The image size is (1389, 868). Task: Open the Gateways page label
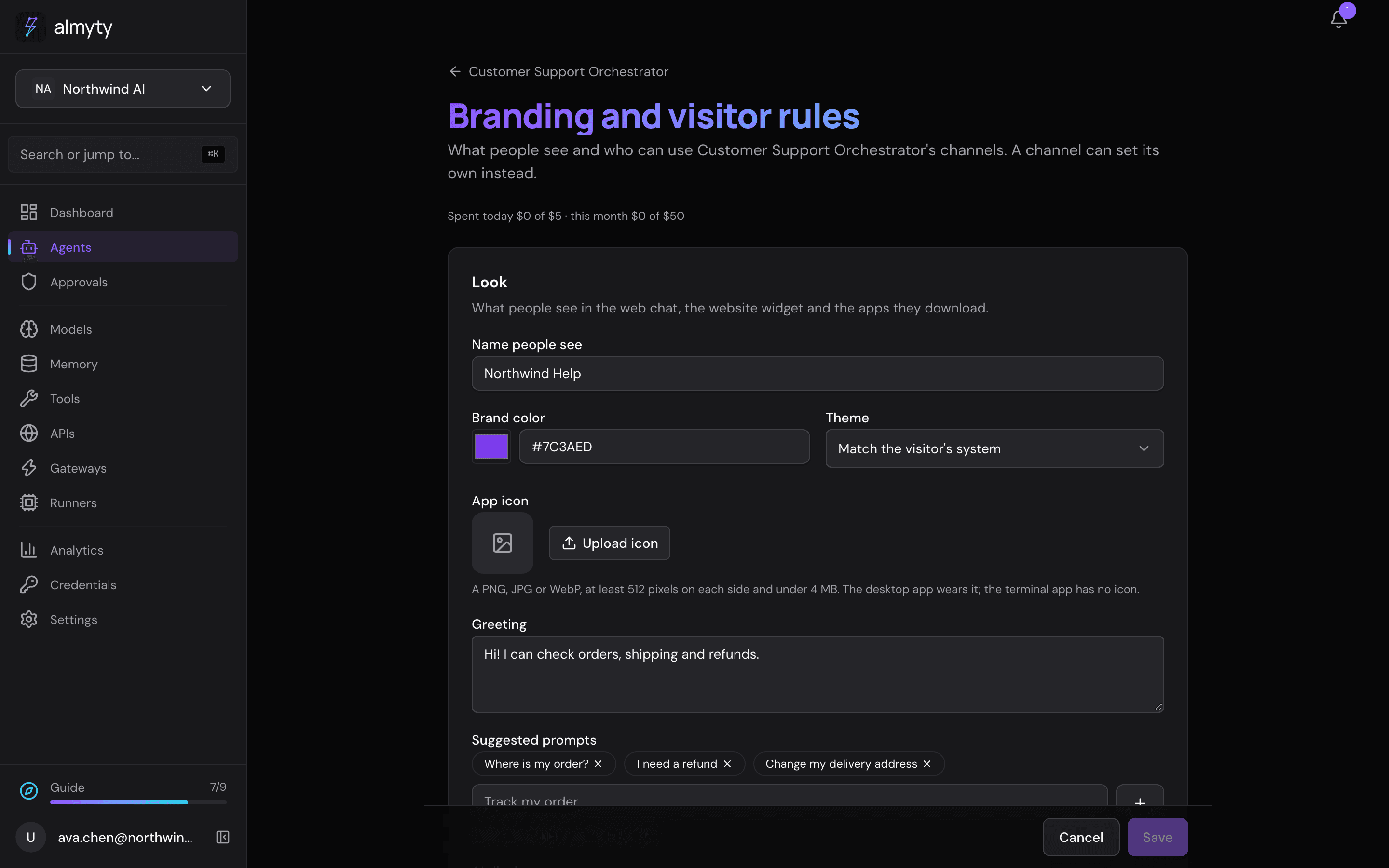click(78, 468)
